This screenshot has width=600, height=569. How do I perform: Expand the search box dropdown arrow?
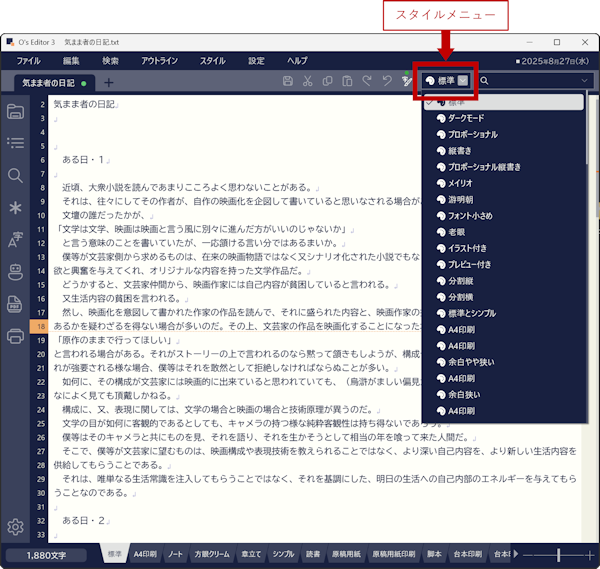585,81
